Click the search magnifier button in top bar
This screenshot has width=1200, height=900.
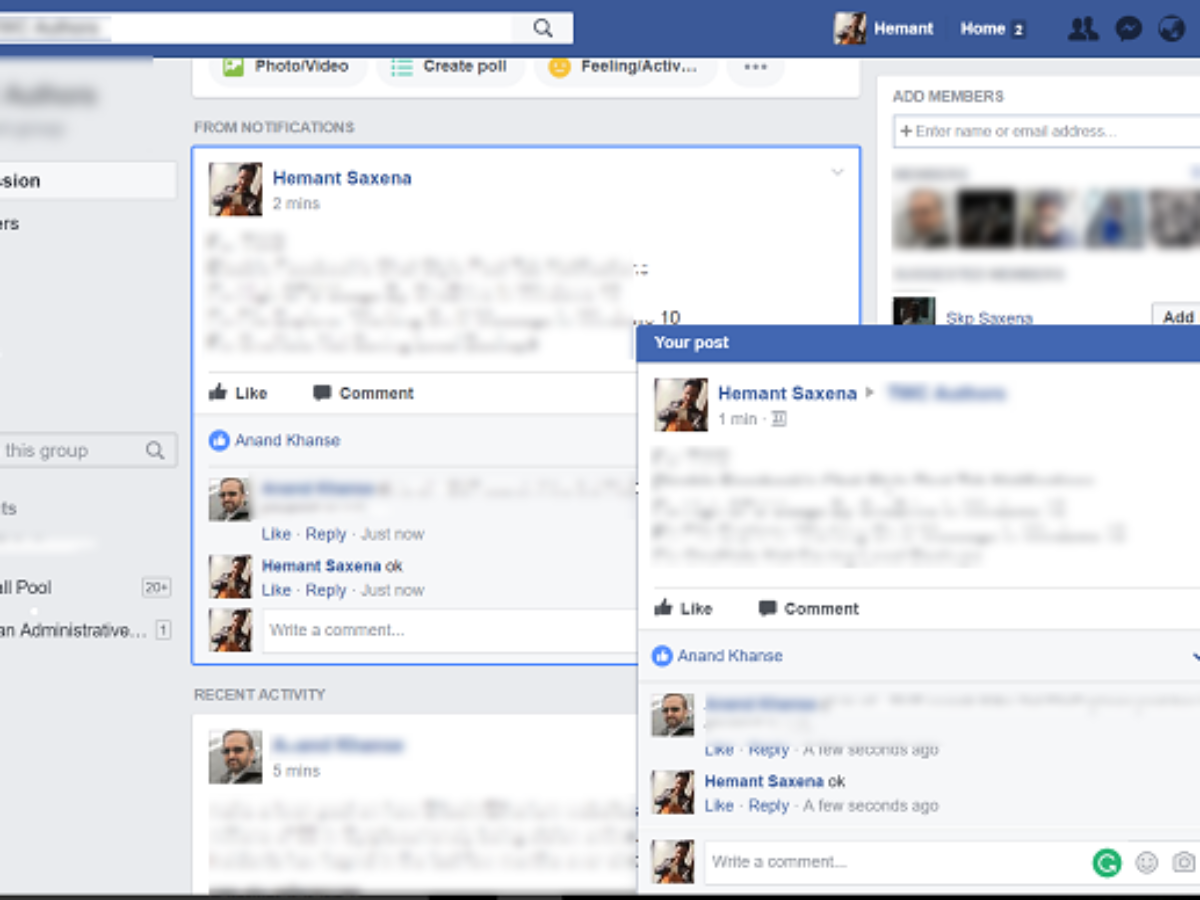point(542,28)
